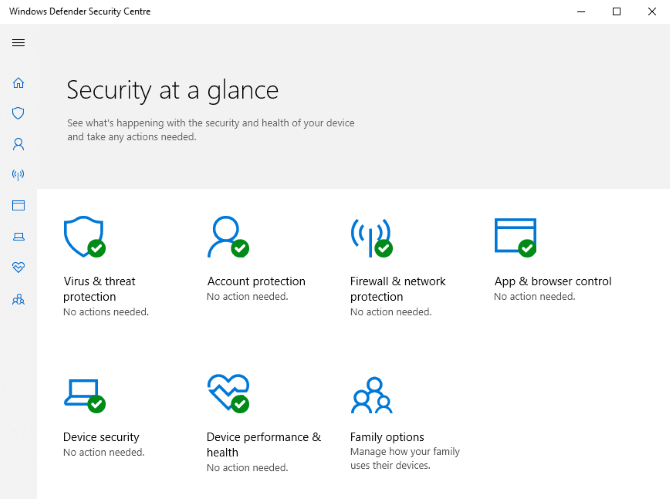Open Device performance & health heart icon
Screen dimensions: 670x499
227,394
